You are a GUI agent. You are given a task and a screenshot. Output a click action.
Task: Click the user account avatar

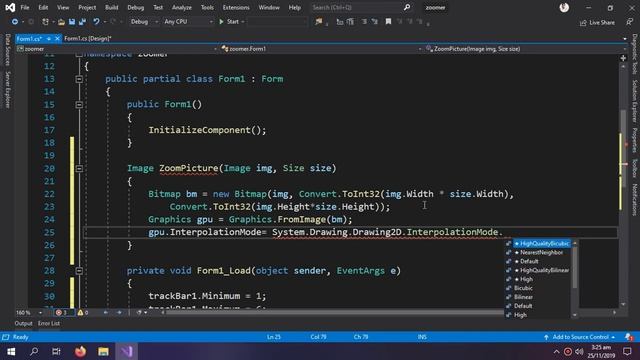[x=564, y=7]
